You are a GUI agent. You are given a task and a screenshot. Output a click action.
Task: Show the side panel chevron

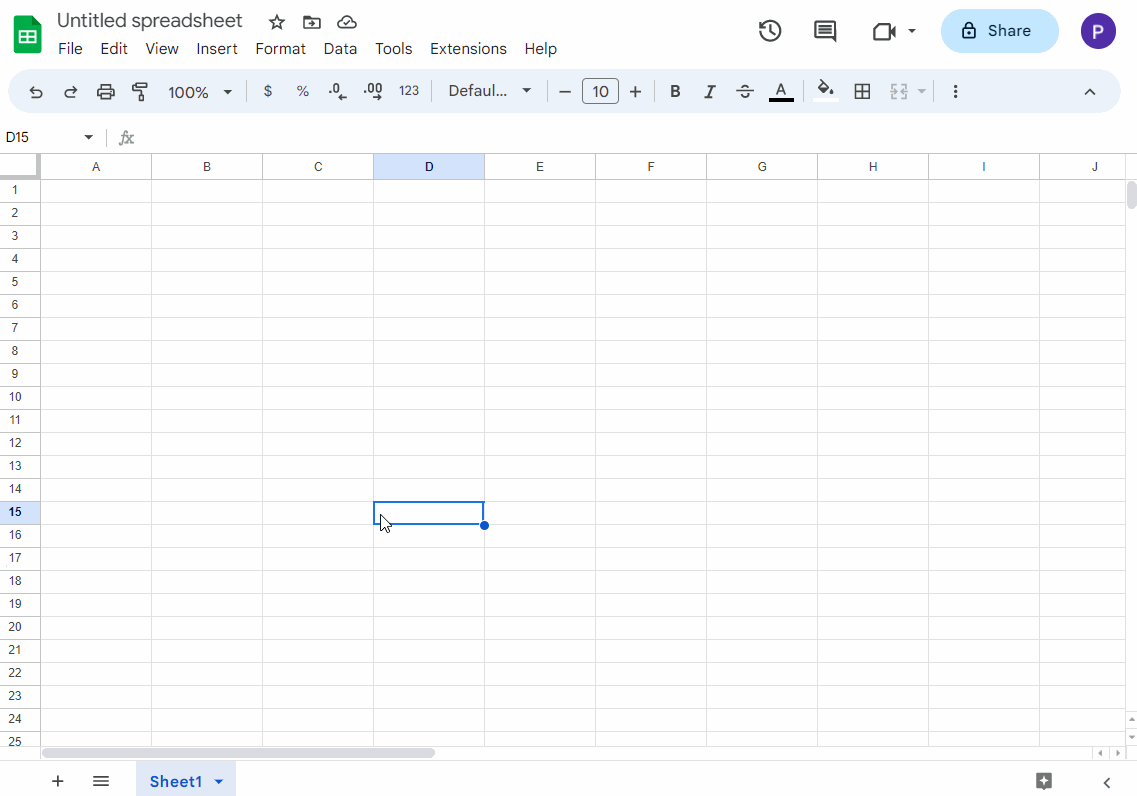pos(1107,782)
